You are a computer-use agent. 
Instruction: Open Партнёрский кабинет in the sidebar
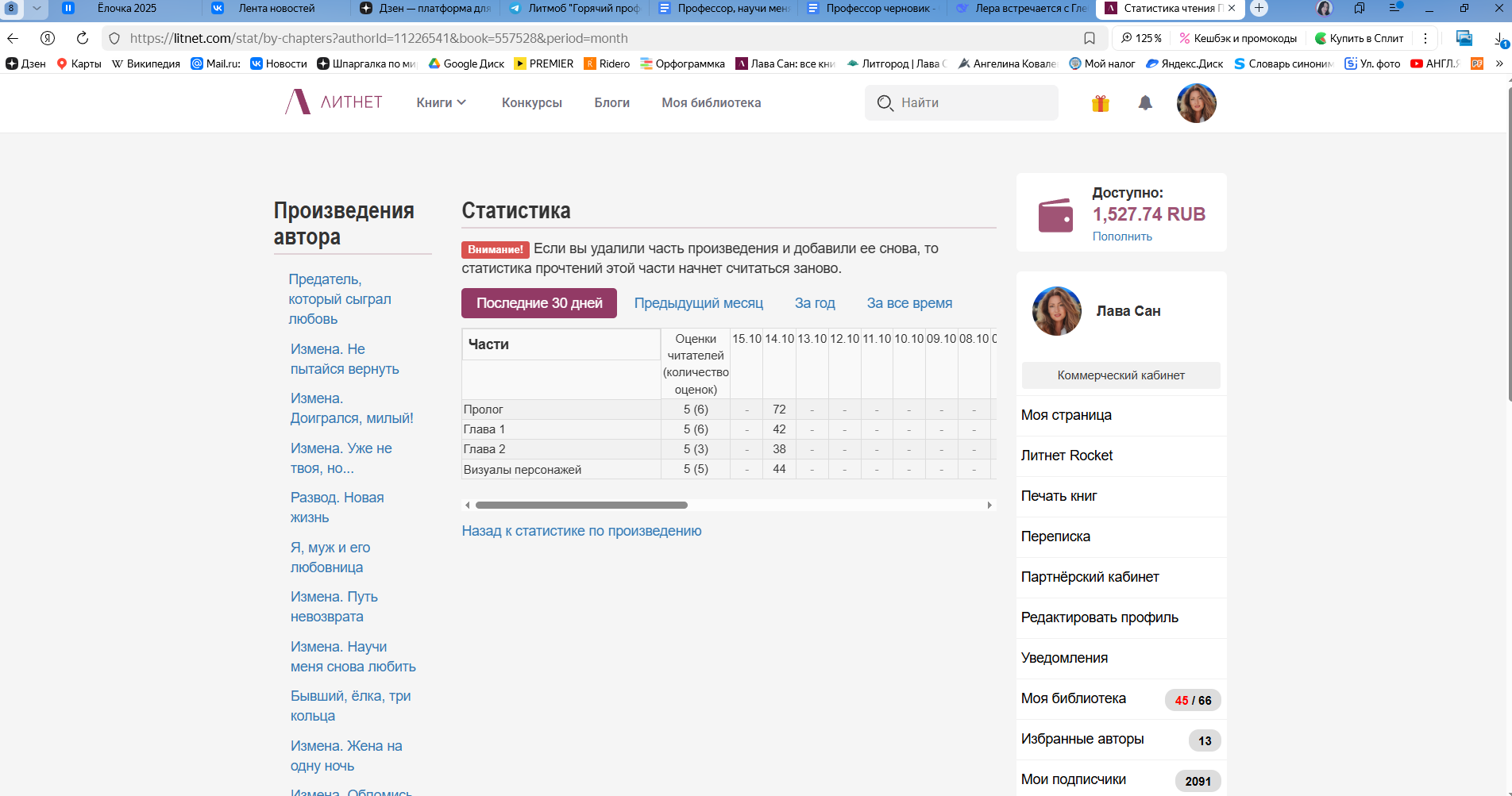(1121, 577)
